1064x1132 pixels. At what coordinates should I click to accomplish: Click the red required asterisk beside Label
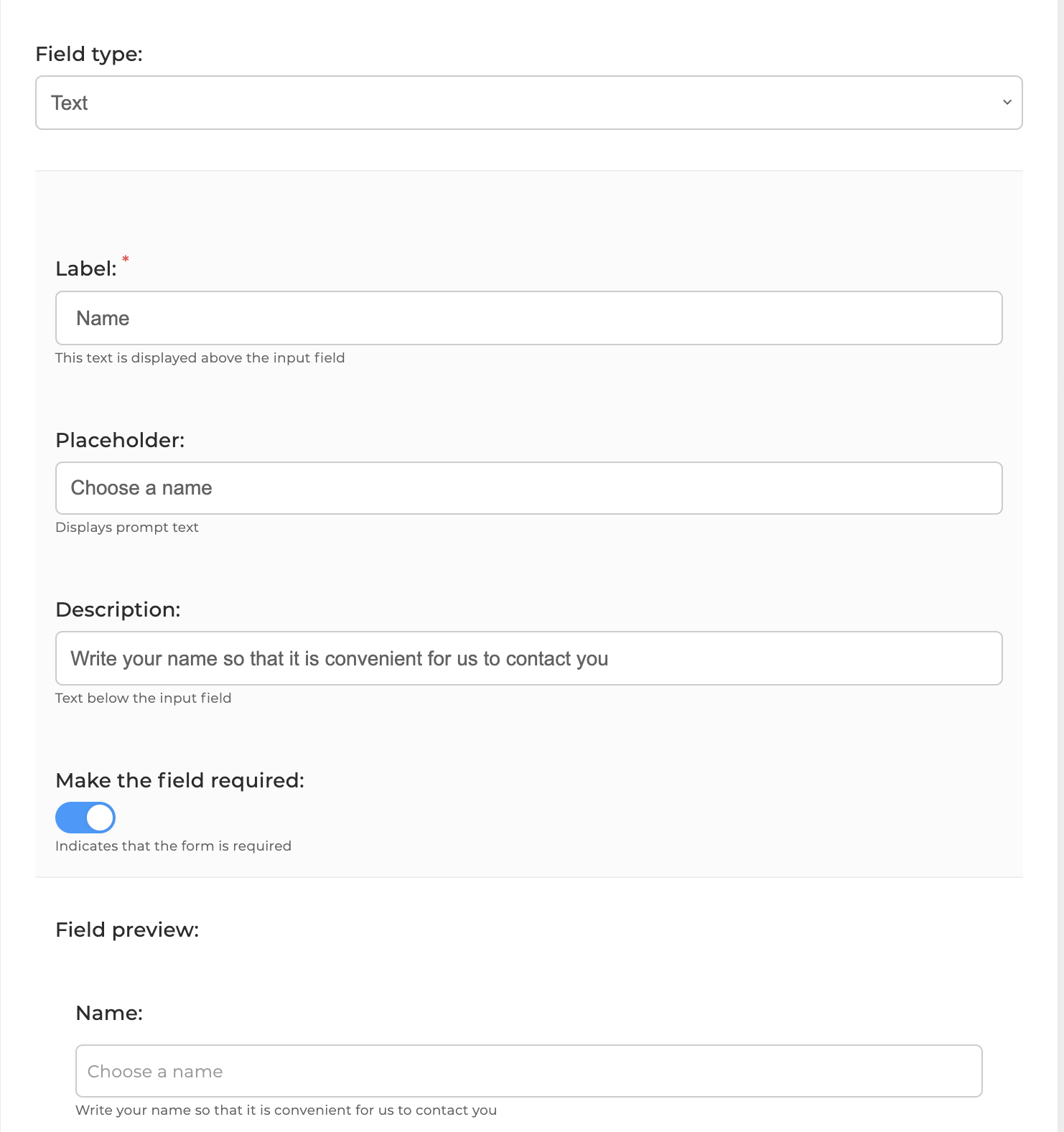pyautogui.click(x=126, y=259)
